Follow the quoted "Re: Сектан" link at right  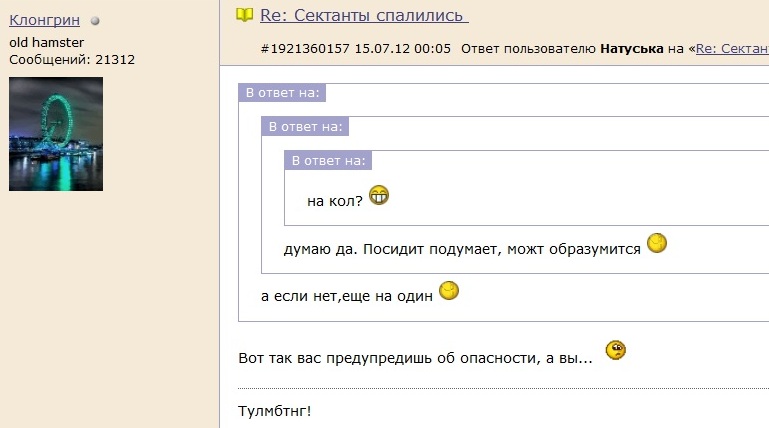(x=732, y=48)
